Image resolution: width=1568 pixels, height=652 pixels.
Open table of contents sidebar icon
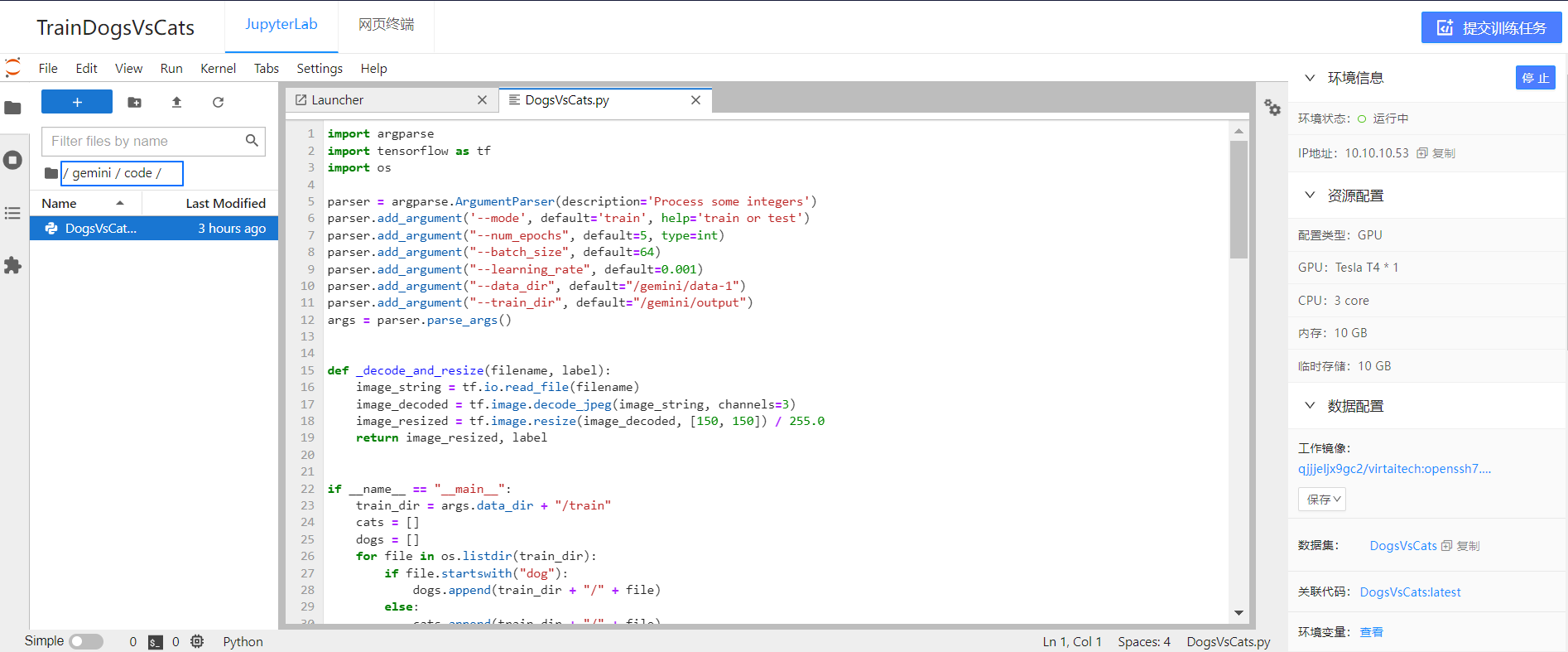coord(12,213)
